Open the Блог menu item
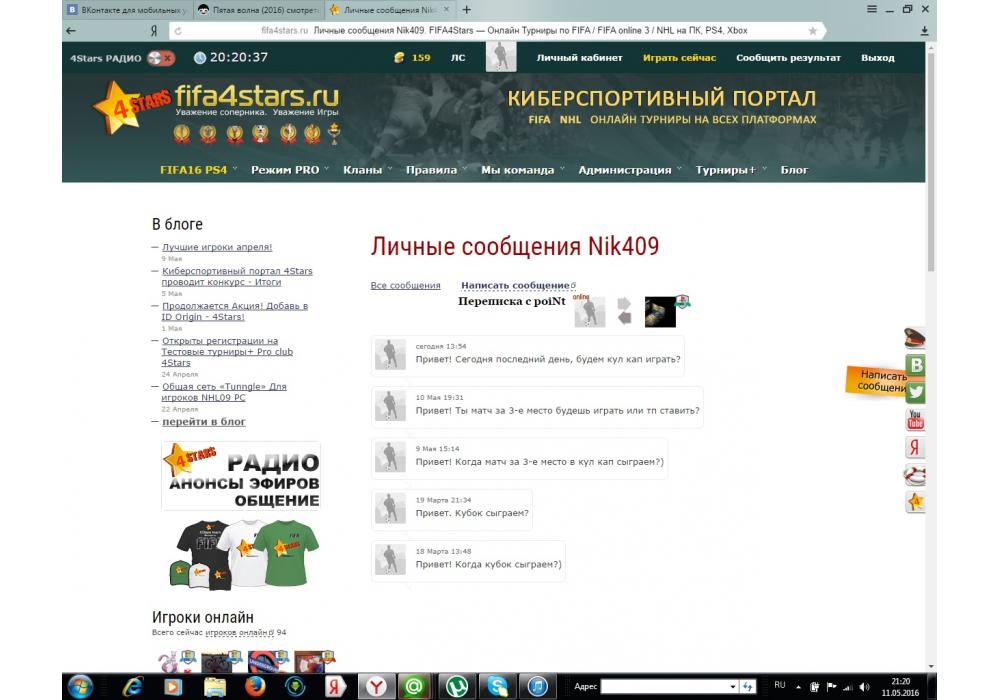The height and width of the screenshot is (700, 1000). click(x=794, y=170)
